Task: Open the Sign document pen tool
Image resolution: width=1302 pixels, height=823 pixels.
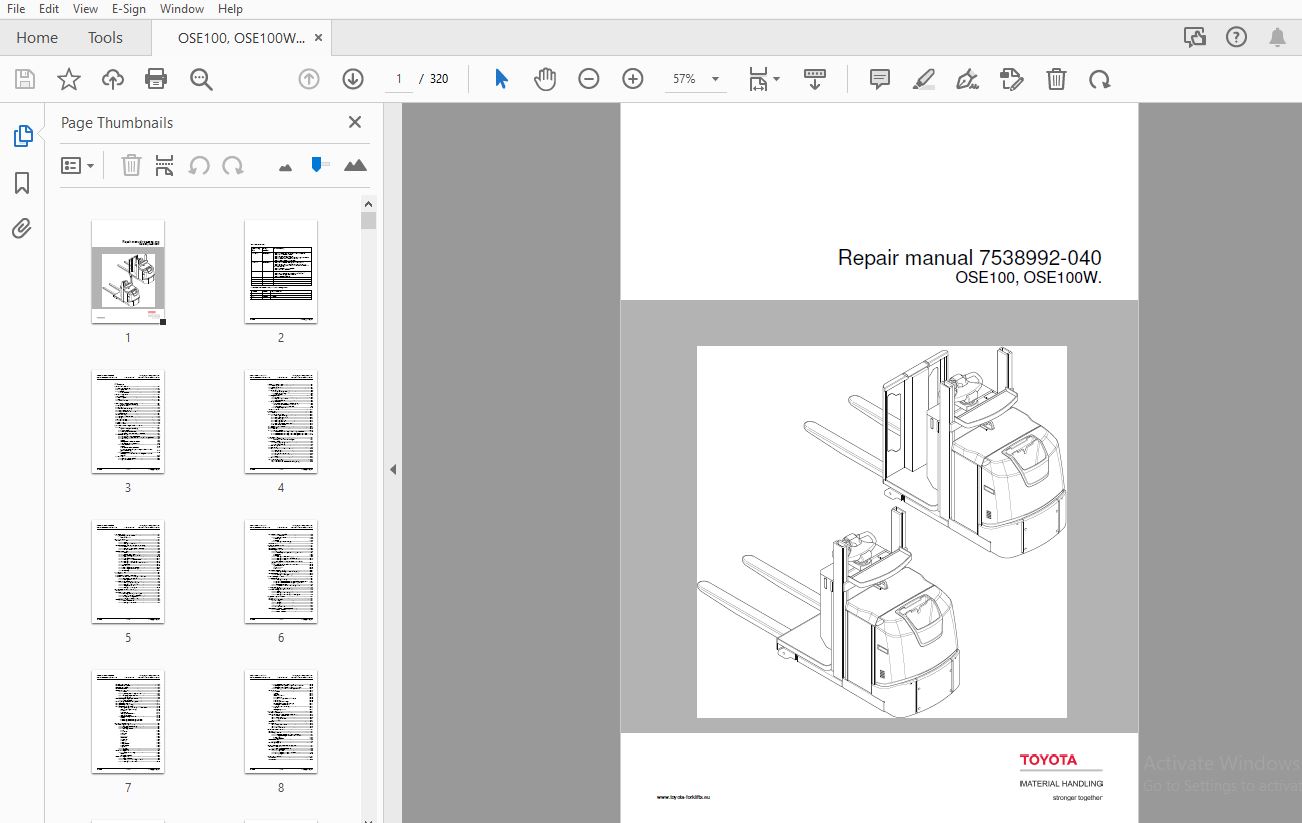Action: [967, 79]
